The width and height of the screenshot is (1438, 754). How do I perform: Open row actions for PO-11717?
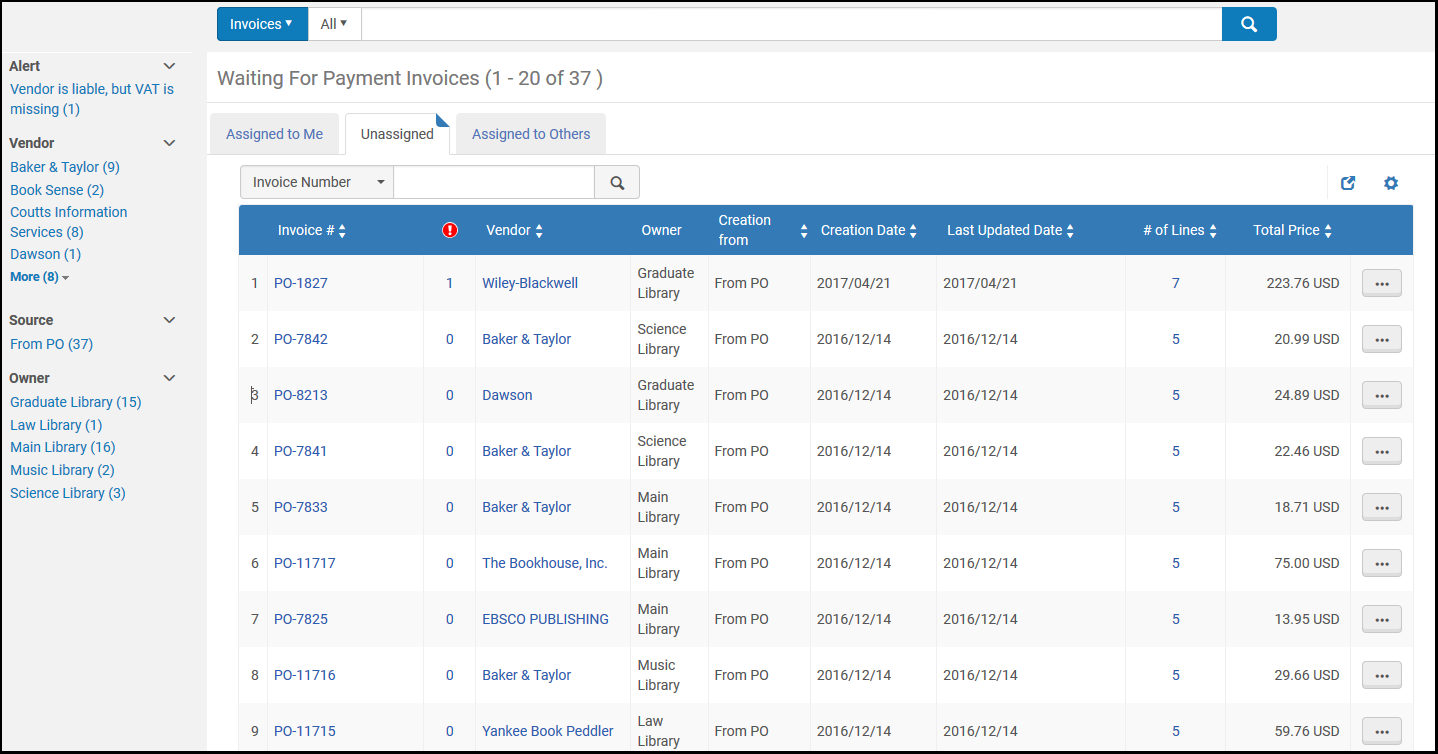[1382, 563]
